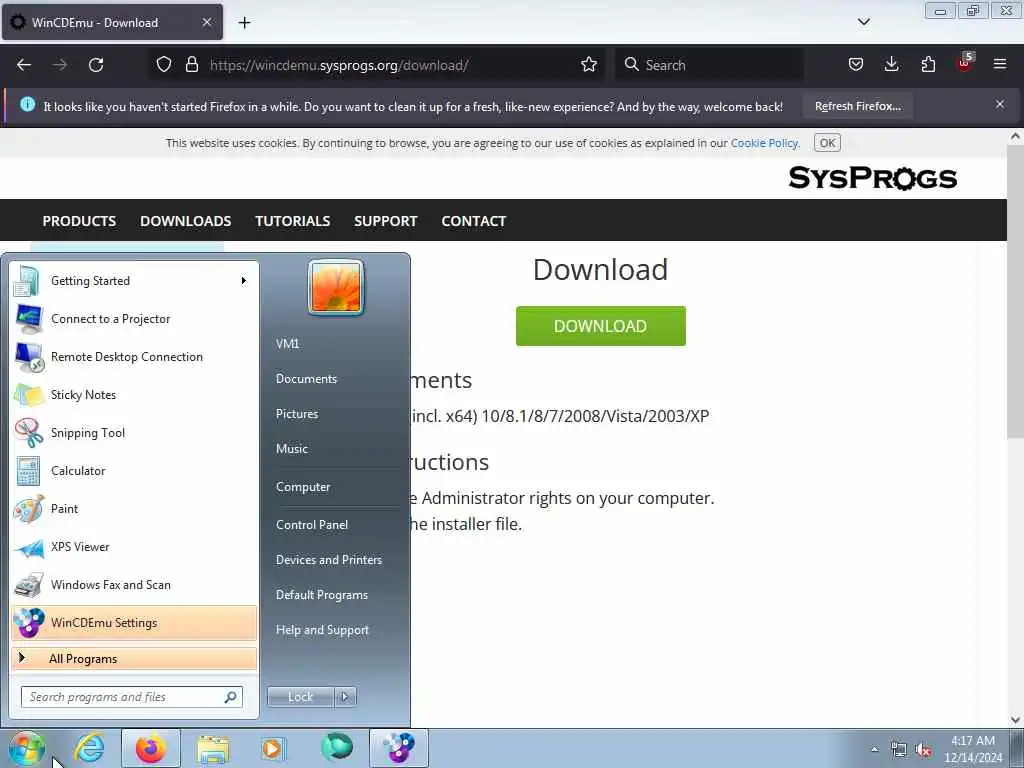Click the muted volume tray icon
Viewport: 1024px width, 768px height.
923,750
